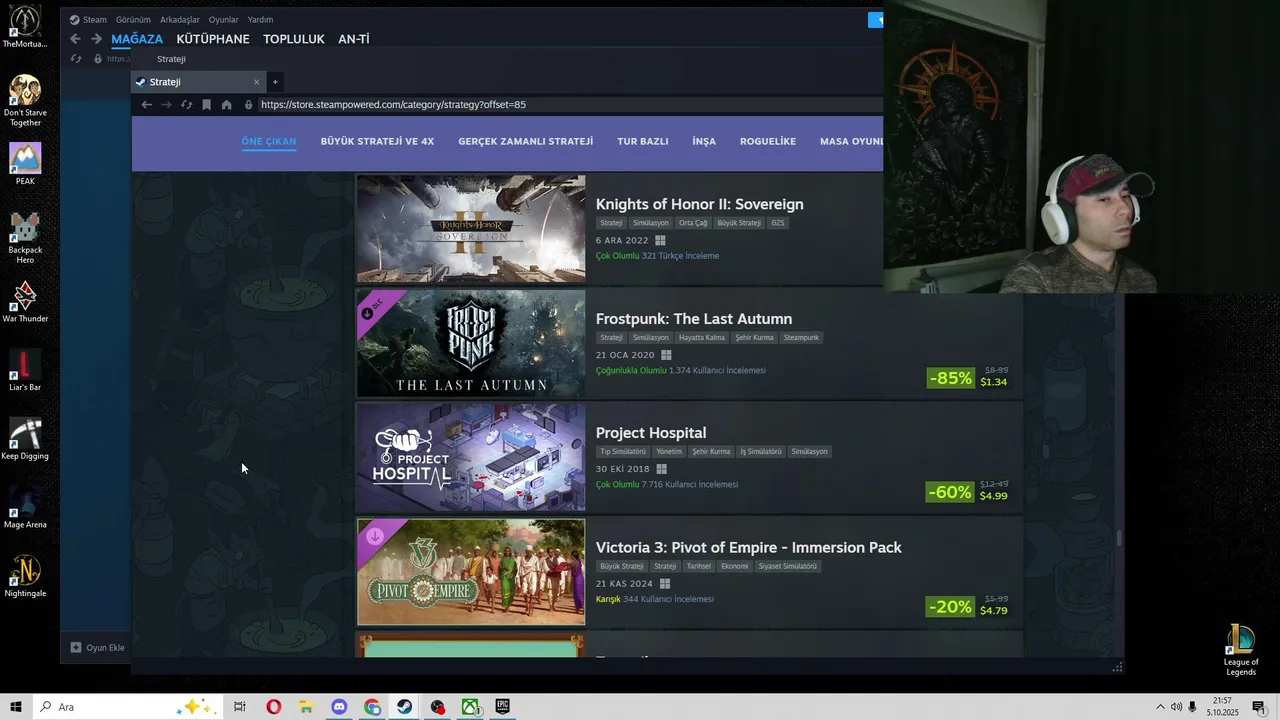The height and width of the screenshot is (720, 1280).
Task: Click the Windows Start button
Action: (x=16, y=707)
